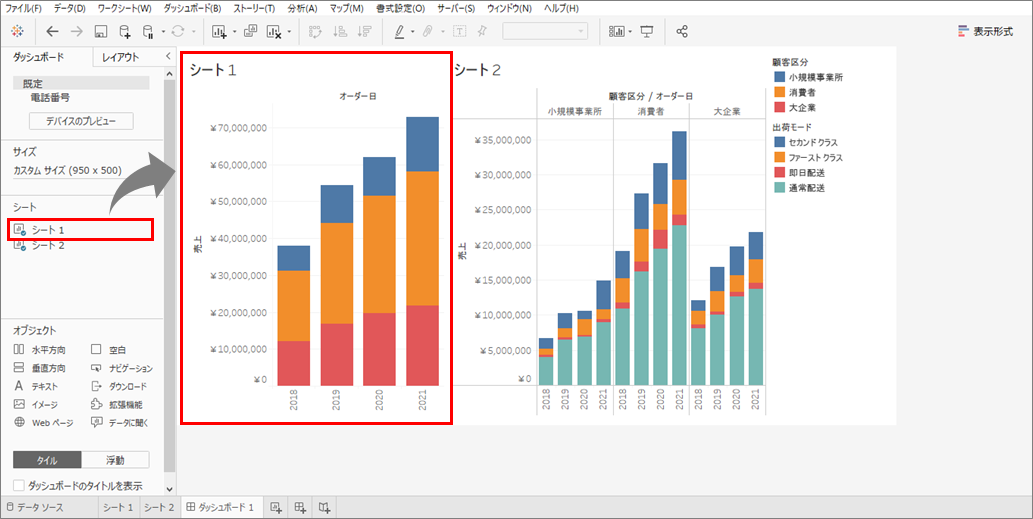This screenshot has height=519, width=1033.
Task: Open the データ(D) menu
Action: [69, 8]
